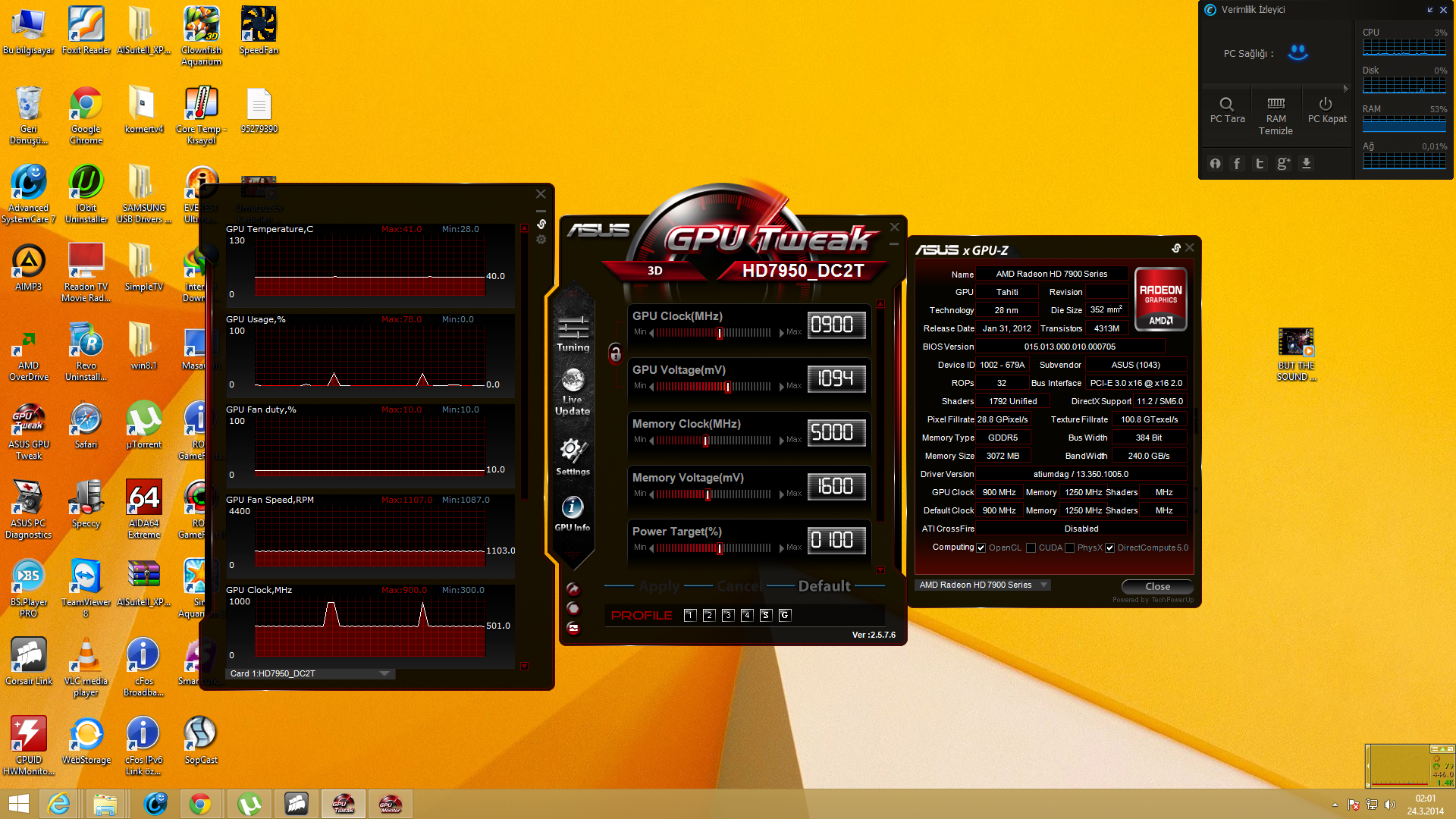Click the GPU-Z link/dock icon

[1176, 248]
